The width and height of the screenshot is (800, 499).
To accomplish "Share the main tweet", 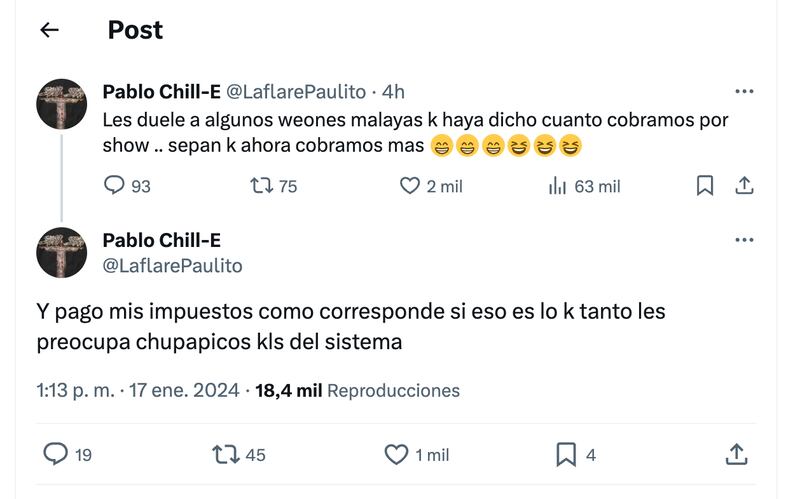I will tap(737, 455).
